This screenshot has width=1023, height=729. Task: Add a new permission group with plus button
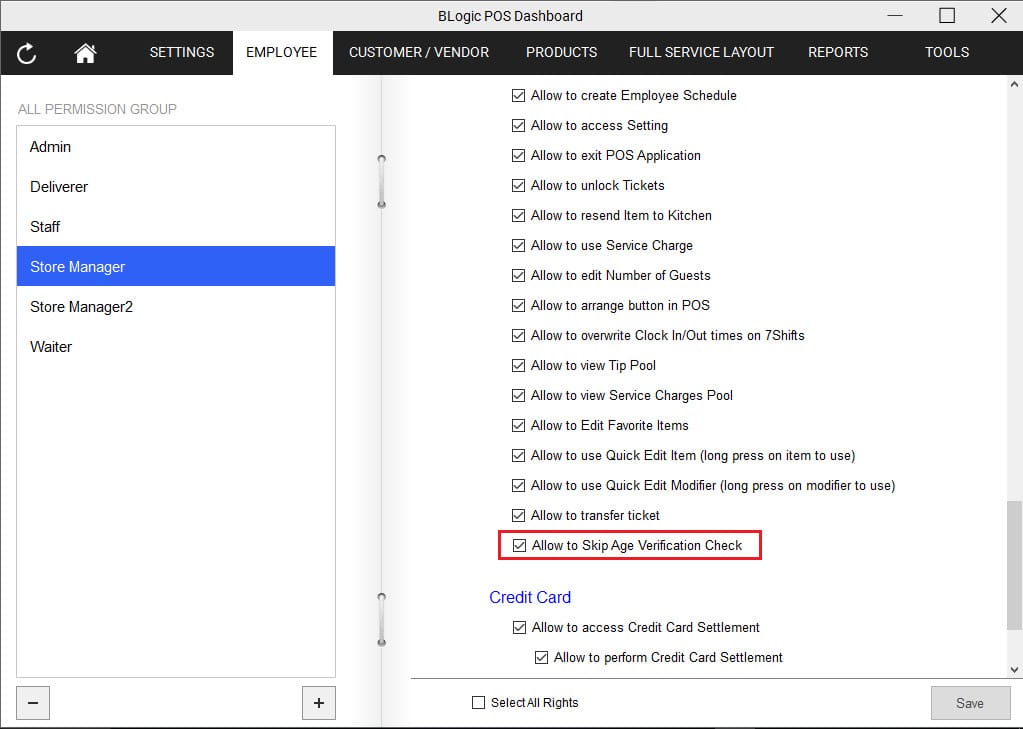click(319, 703)
